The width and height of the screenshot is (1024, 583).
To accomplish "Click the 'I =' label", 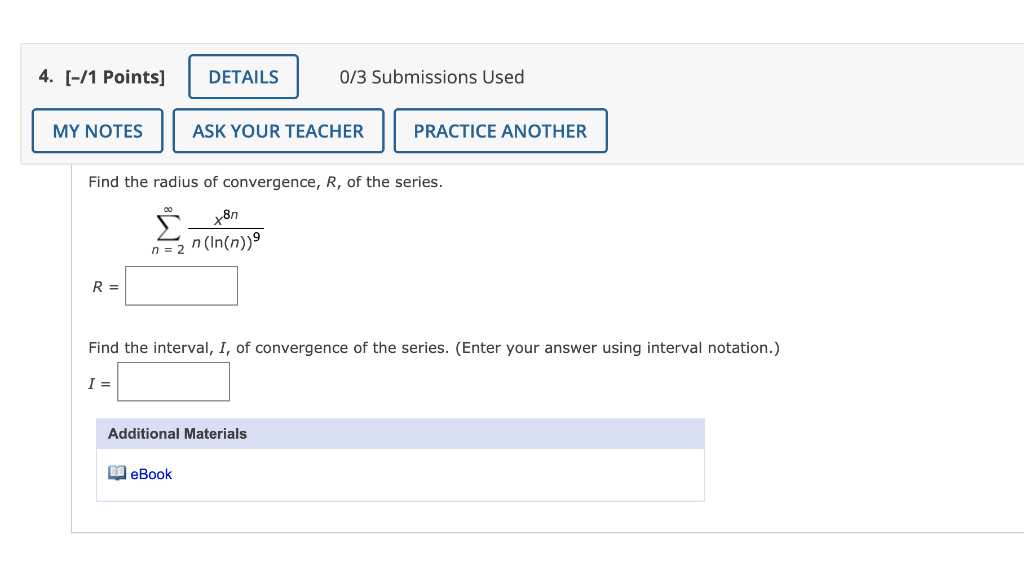I will [100, 384].
